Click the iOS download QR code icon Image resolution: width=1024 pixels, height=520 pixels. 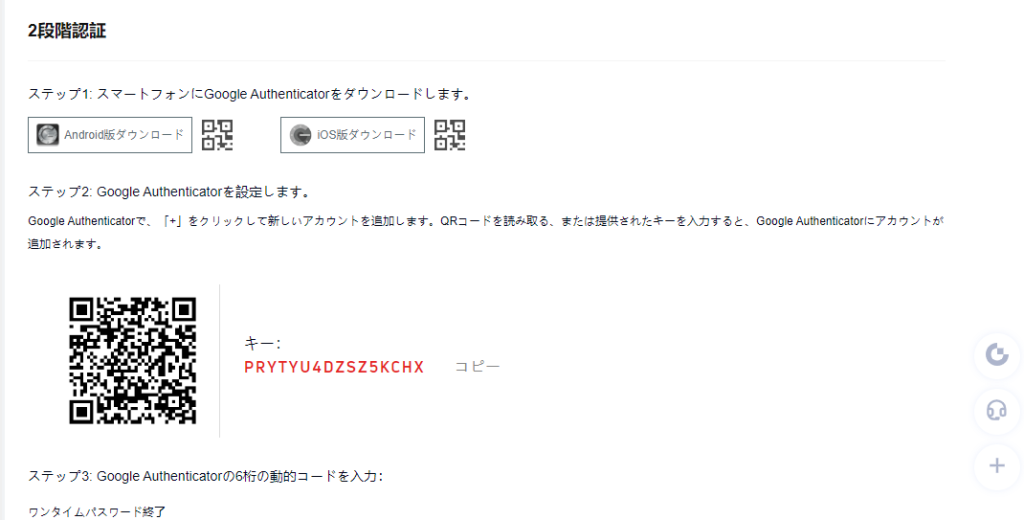pyautogui.click(x=450, y=135)
